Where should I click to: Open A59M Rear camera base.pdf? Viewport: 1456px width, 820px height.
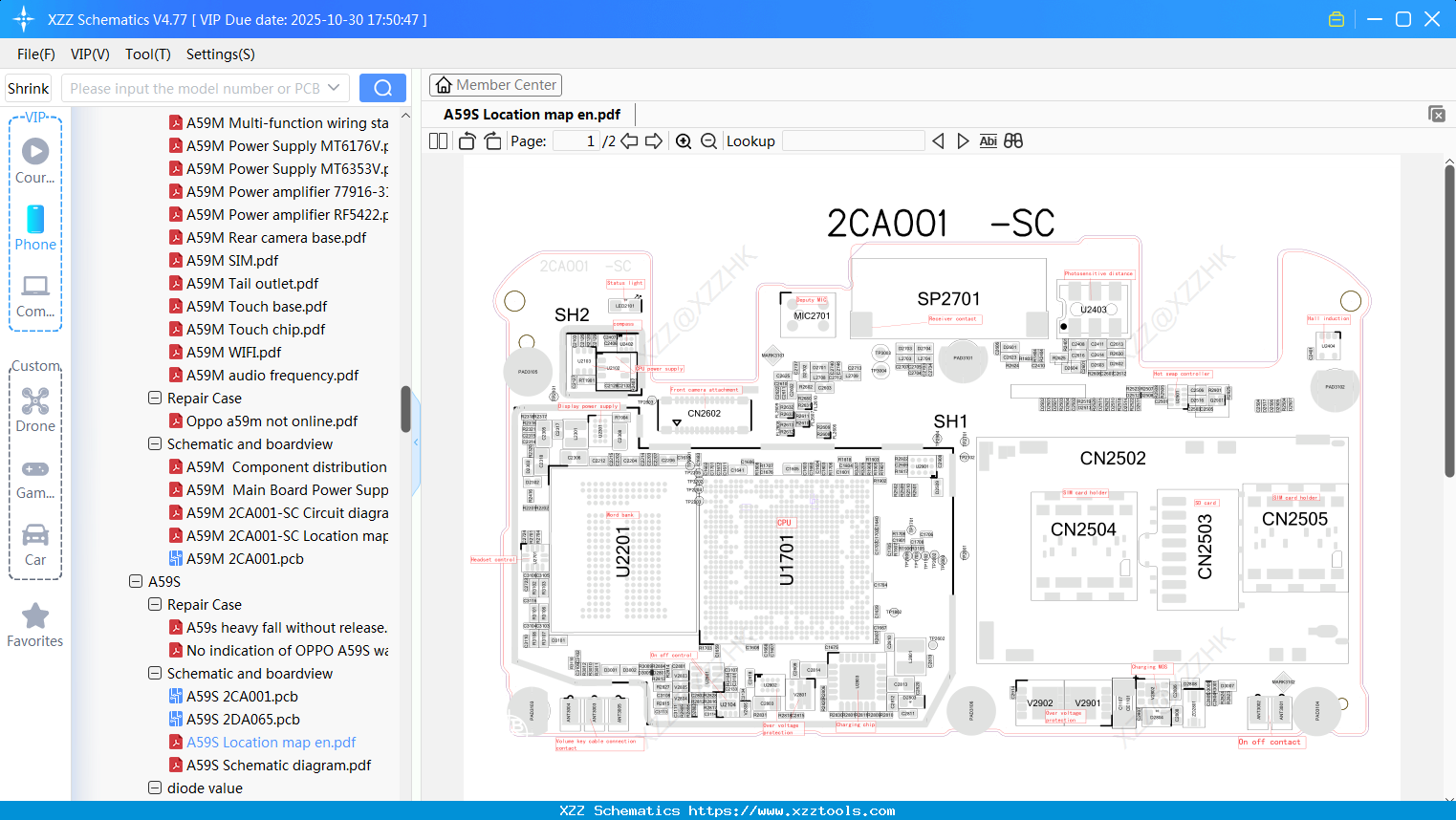point(276,237)
